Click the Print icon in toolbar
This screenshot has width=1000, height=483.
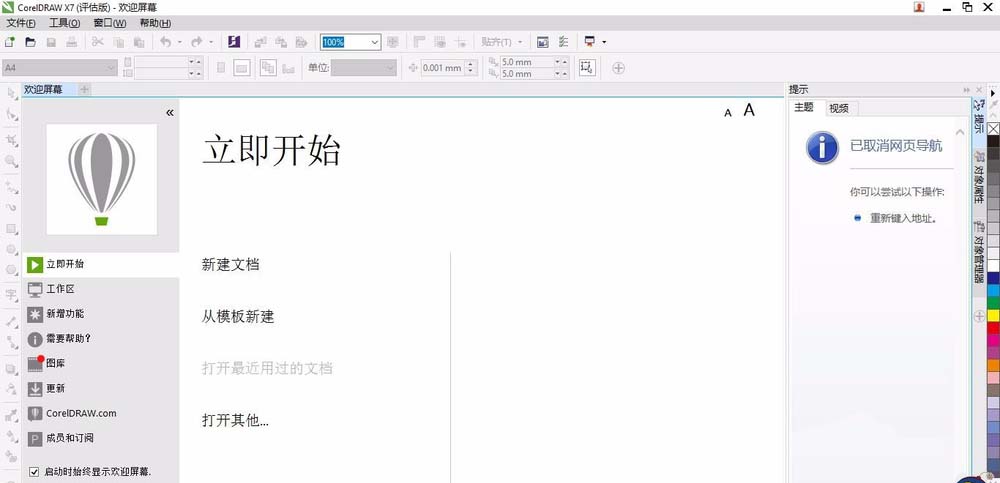(71, 42)
